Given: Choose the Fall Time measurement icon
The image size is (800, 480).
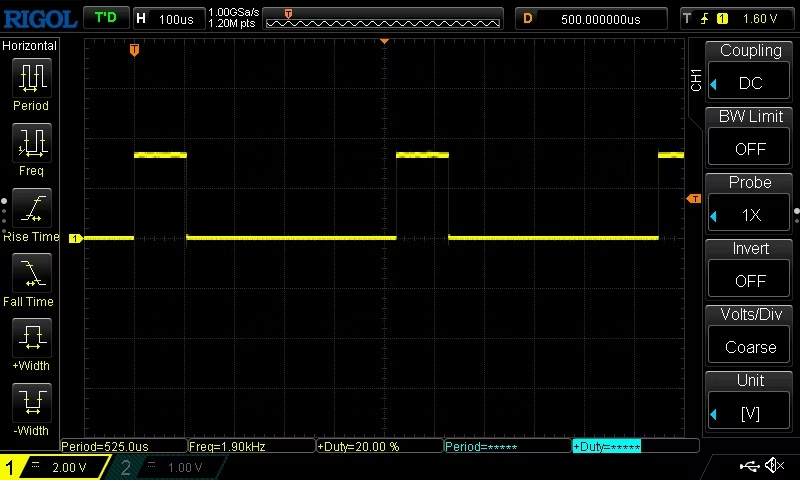Looking at the screenshot, I should click(x=32, y=272).
